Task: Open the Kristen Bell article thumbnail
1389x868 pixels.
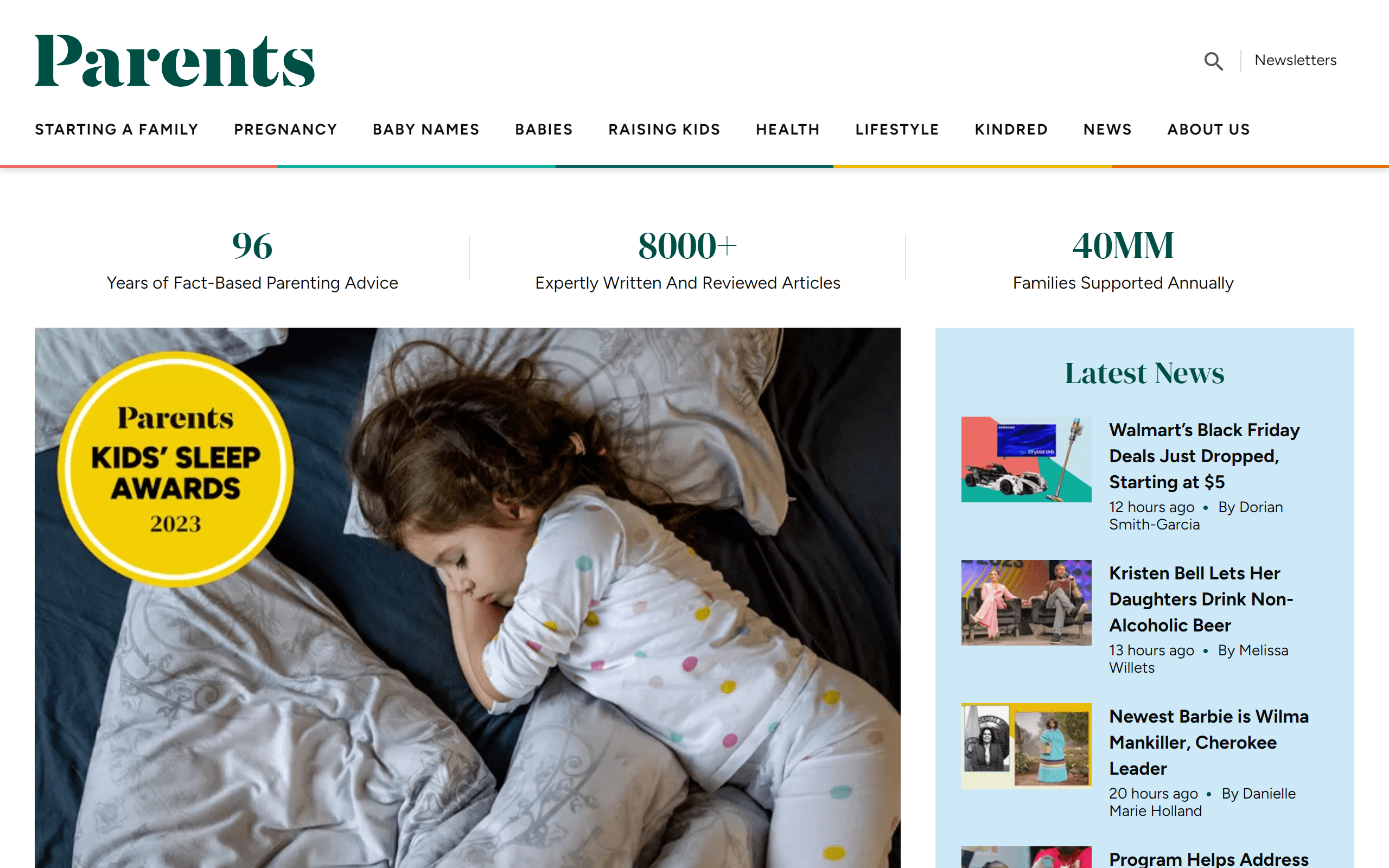Action: (x=1026, y=603)
